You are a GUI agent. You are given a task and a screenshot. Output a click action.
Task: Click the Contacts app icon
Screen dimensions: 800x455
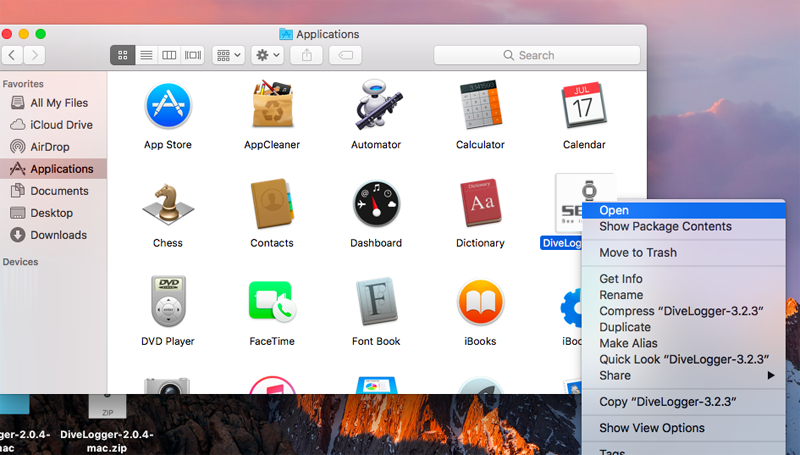click(x=272, y=203)
